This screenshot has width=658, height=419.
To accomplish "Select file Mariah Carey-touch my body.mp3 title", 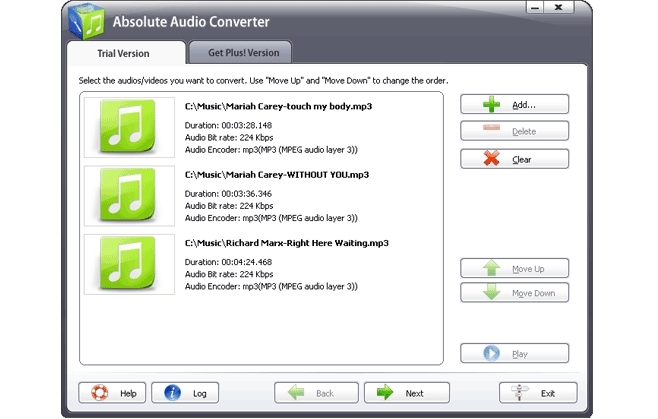I will [x=278, y=107].
